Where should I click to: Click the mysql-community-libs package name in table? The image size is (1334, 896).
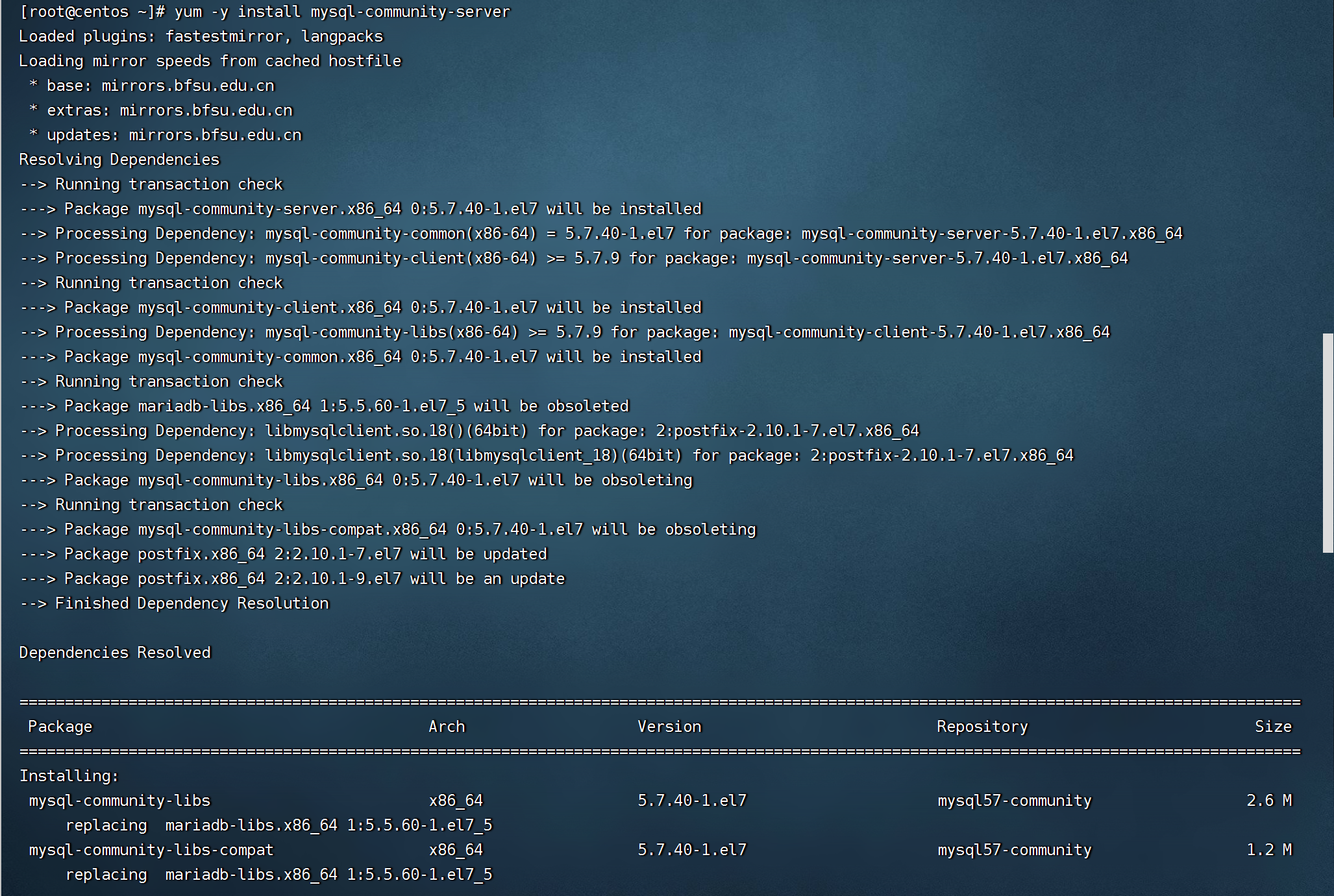tap(120, 801)
